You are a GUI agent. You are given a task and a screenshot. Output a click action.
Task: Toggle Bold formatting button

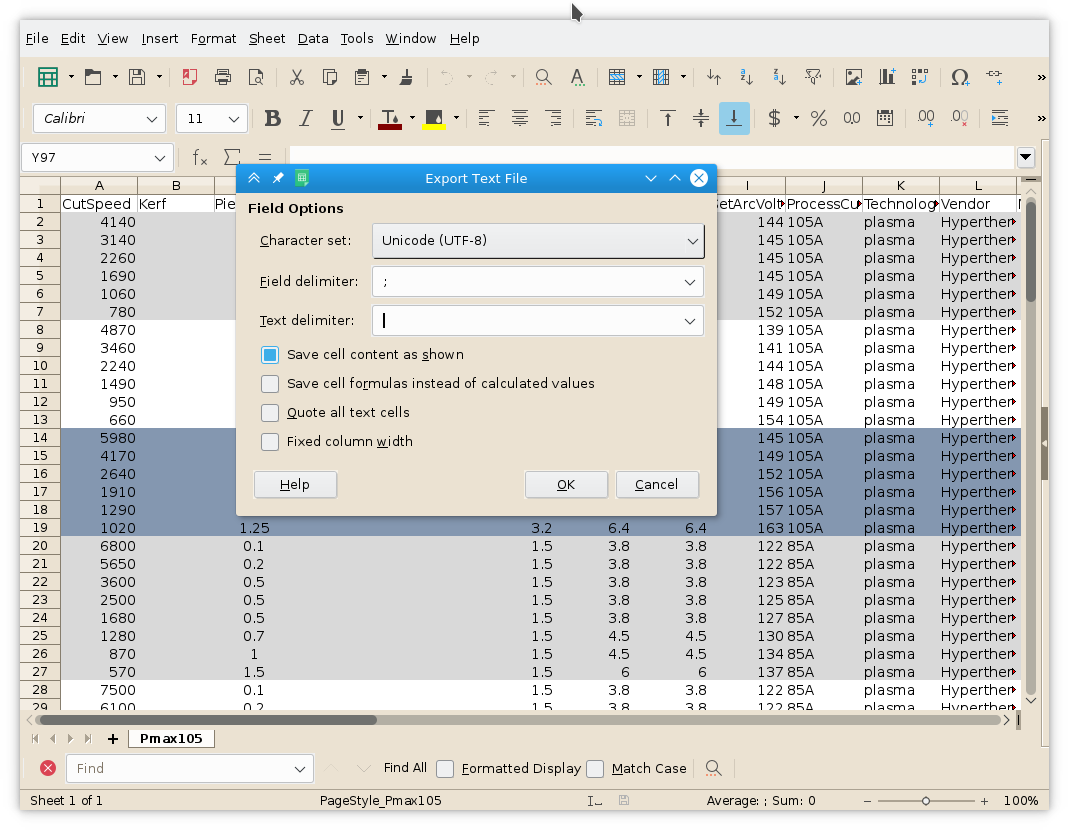pyautogui.click(x=272, y=118)
